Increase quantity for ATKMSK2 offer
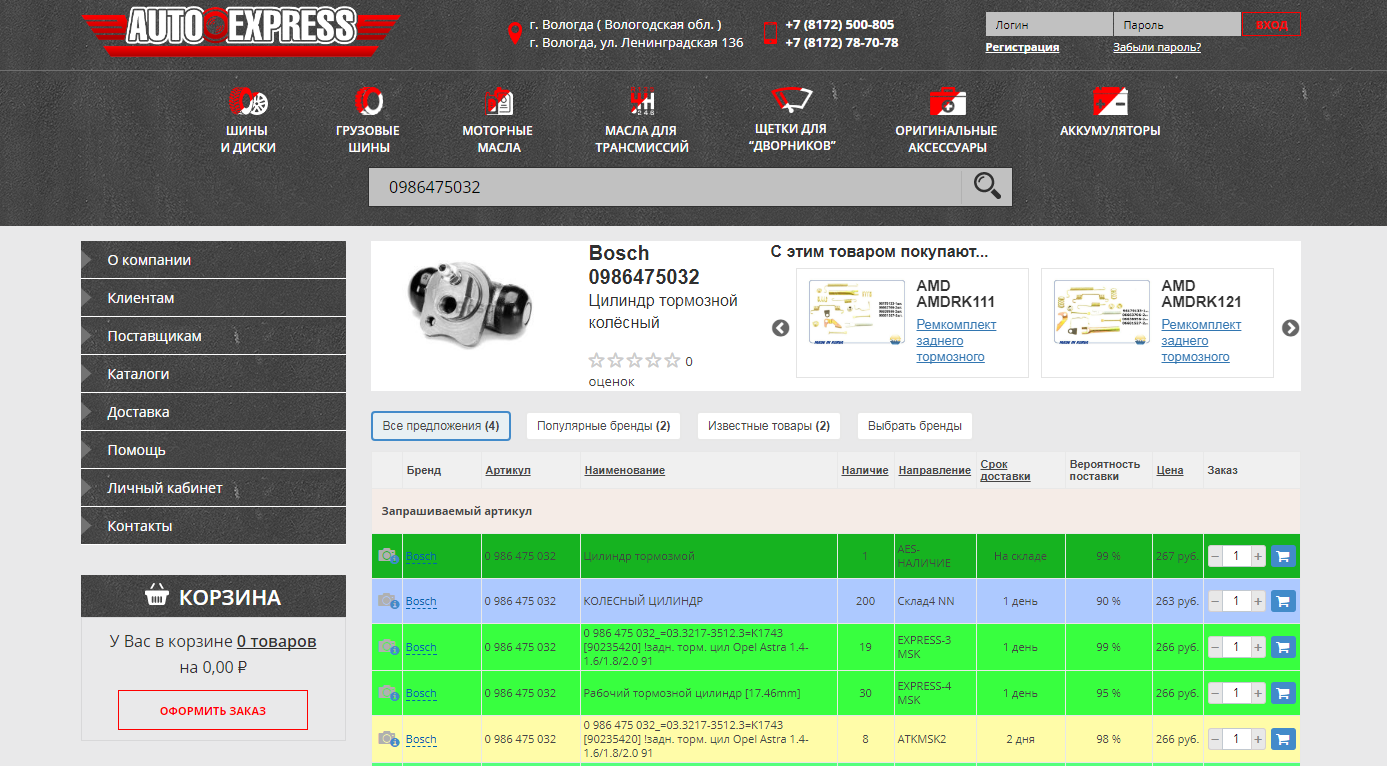The height and width of the screenshot is (766, 1387). [x=1258, y=739]
